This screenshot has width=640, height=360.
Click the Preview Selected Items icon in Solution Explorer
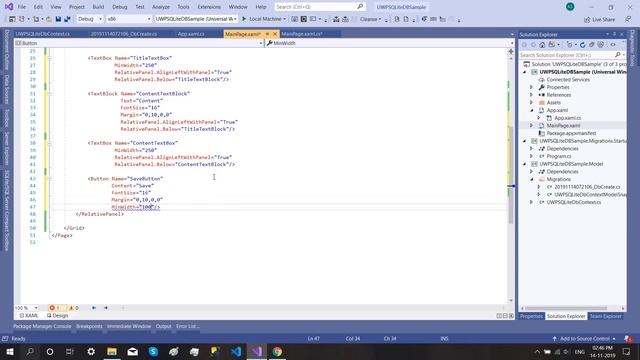click(613, 44)
